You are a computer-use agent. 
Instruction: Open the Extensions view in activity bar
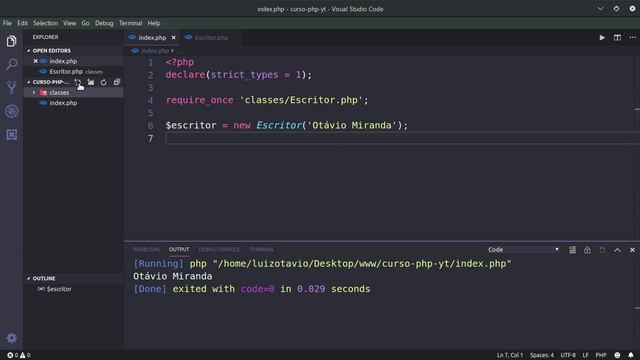click(x=11, y=135)
